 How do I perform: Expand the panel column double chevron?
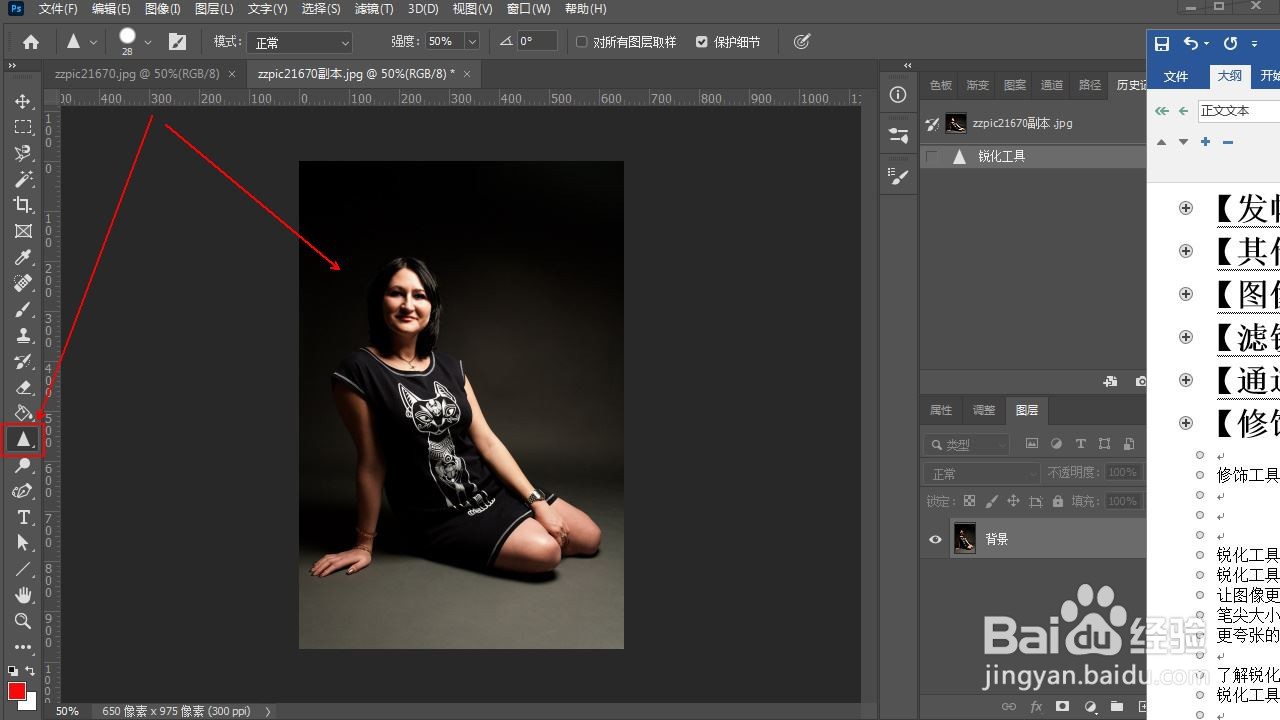[908, 66]
